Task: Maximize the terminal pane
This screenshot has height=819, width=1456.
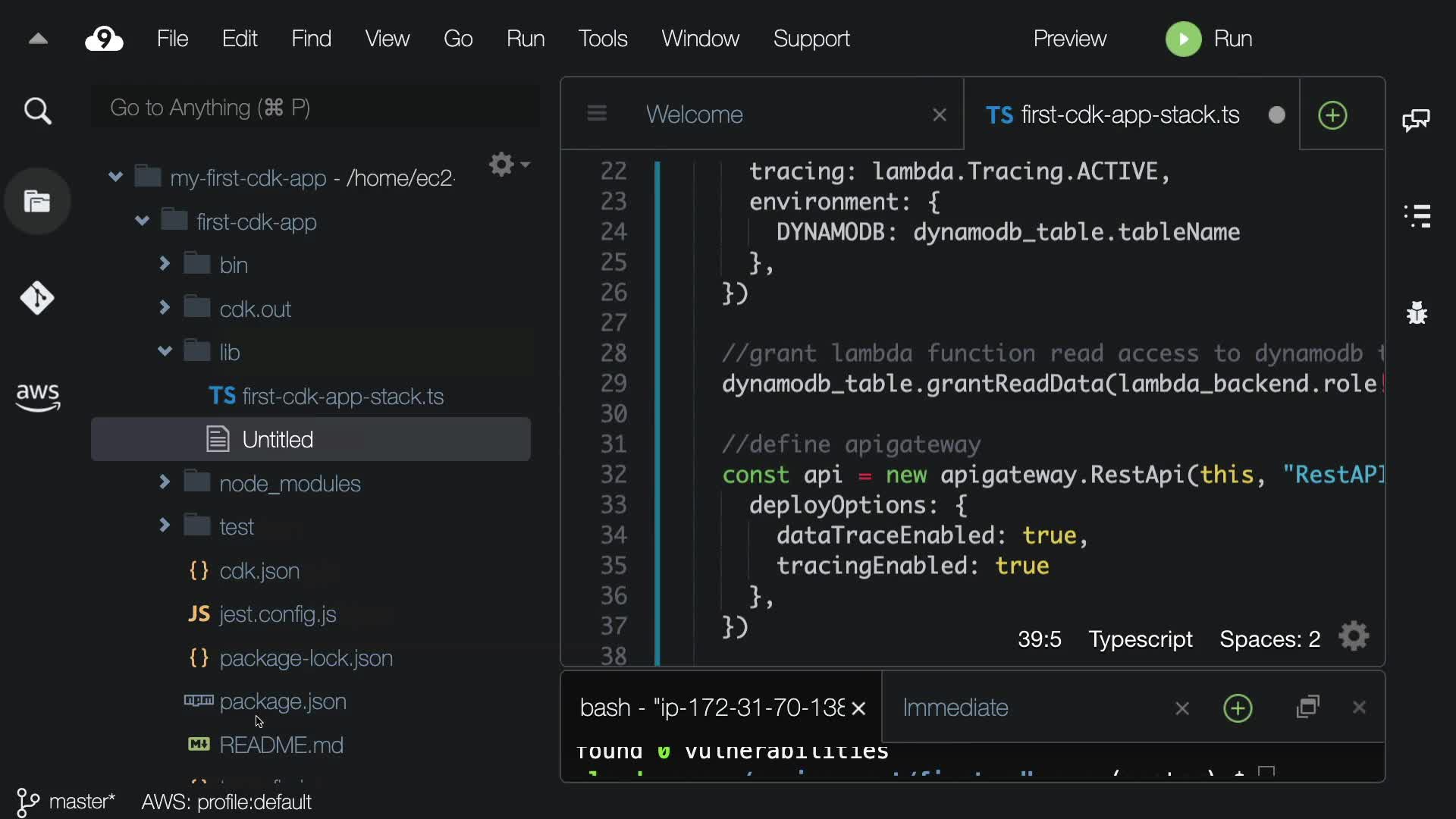Action: 1308,708
